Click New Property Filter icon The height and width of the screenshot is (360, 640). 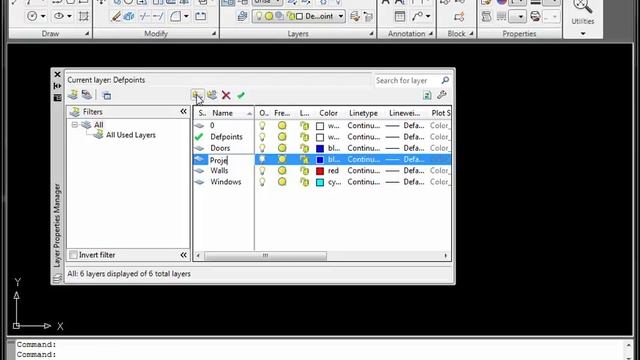pyautogui.click(x=73, y=95)
